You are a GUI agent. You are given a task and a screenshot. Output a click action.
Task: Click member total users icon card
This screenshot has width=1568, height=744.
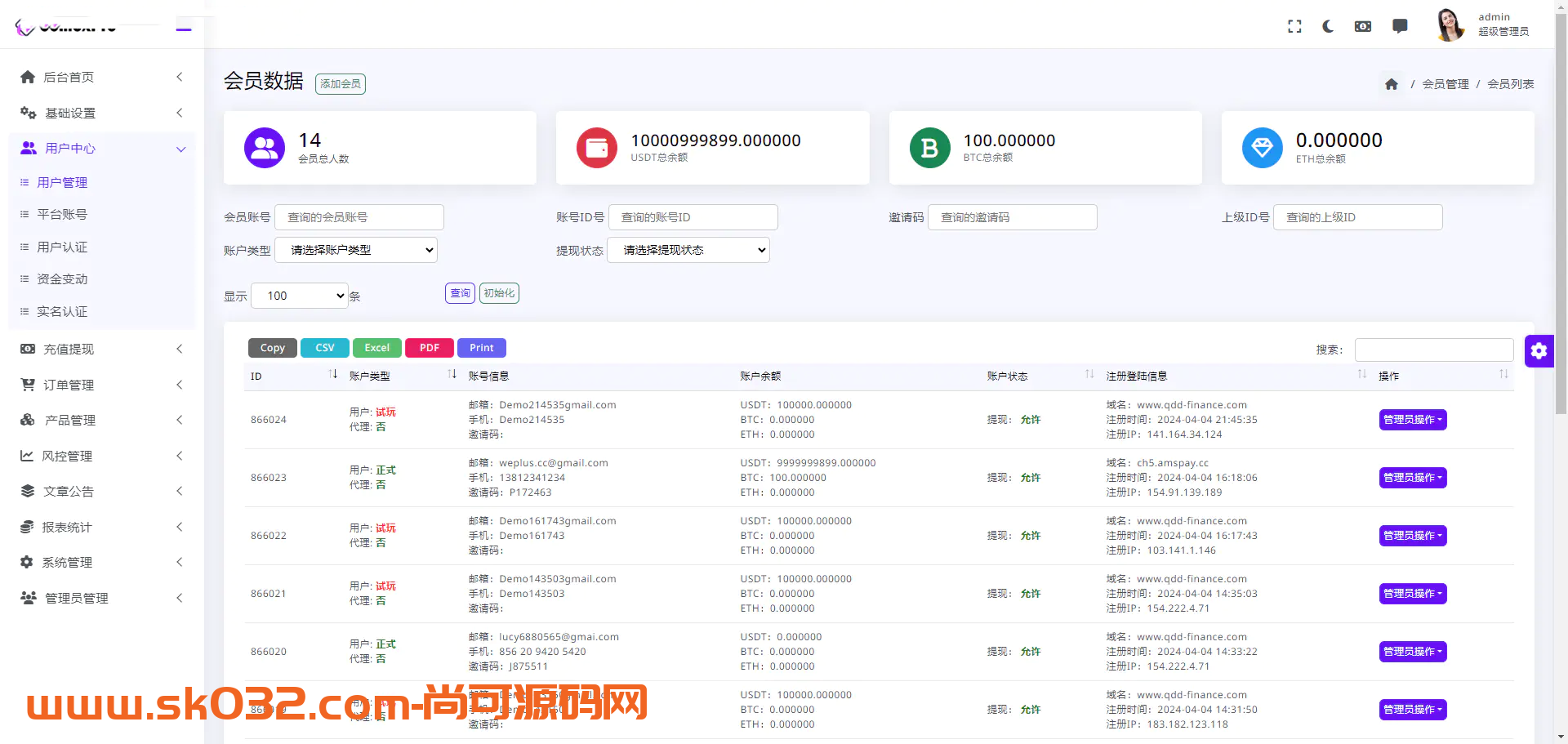(x=265, y=148)
